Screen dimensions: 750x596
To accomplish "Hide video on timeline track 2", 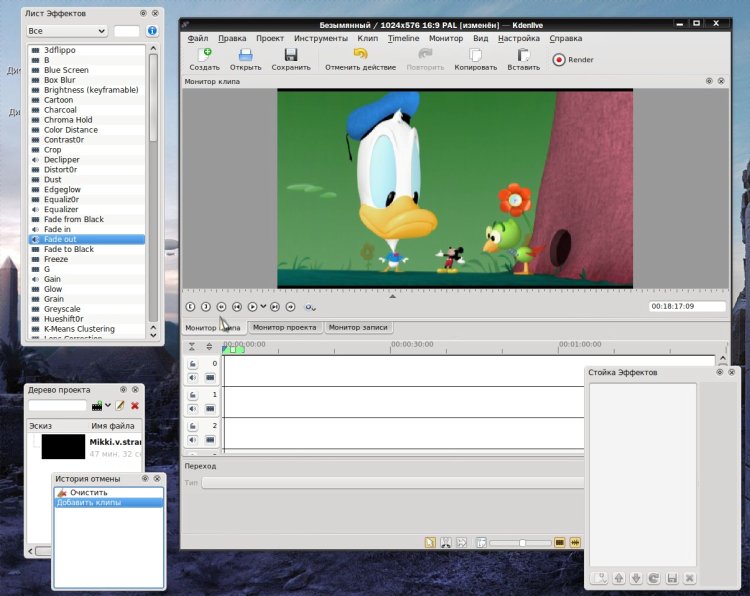I will (x=210, y=440).
